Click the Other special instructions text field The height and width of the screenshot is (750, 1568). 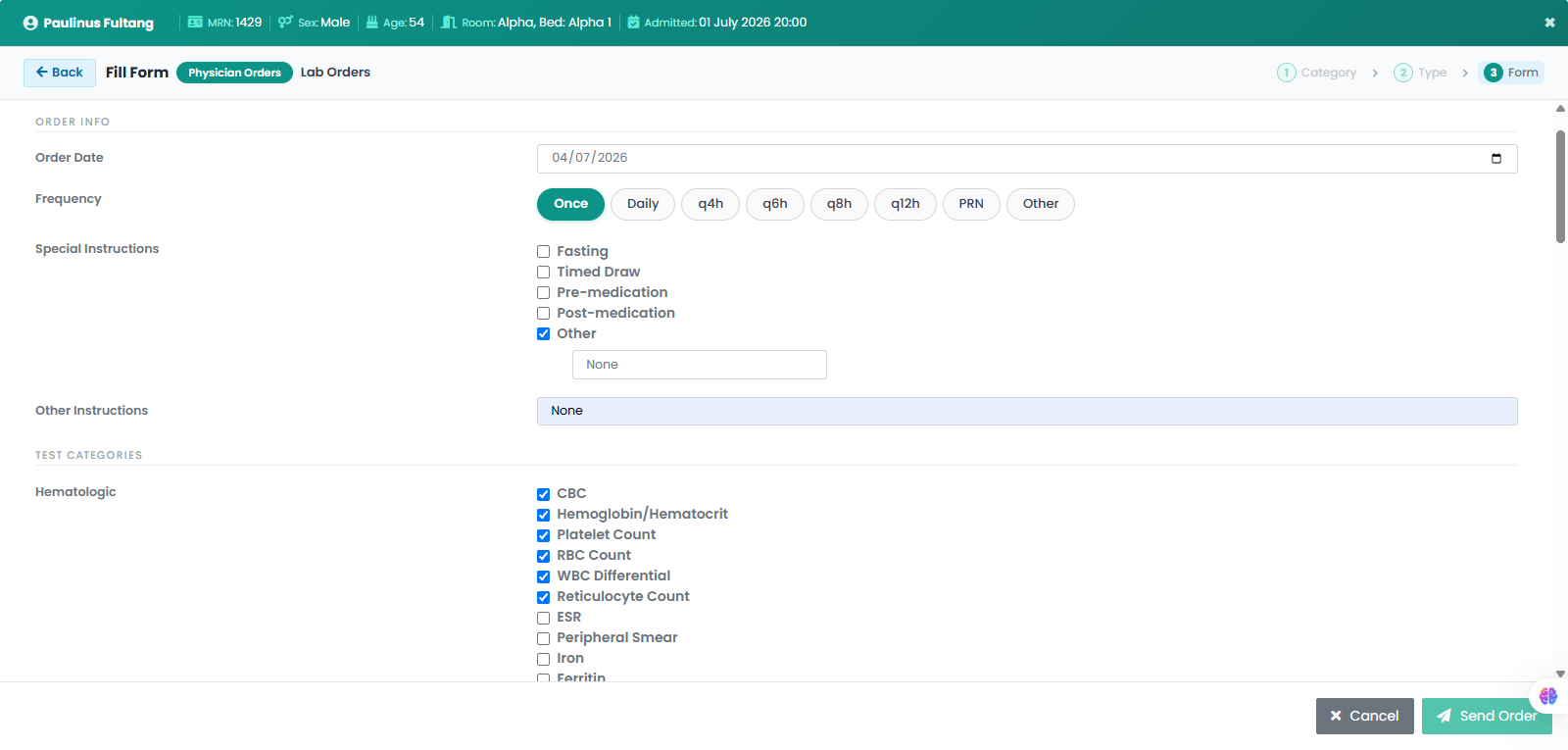(x=700, y=365)
